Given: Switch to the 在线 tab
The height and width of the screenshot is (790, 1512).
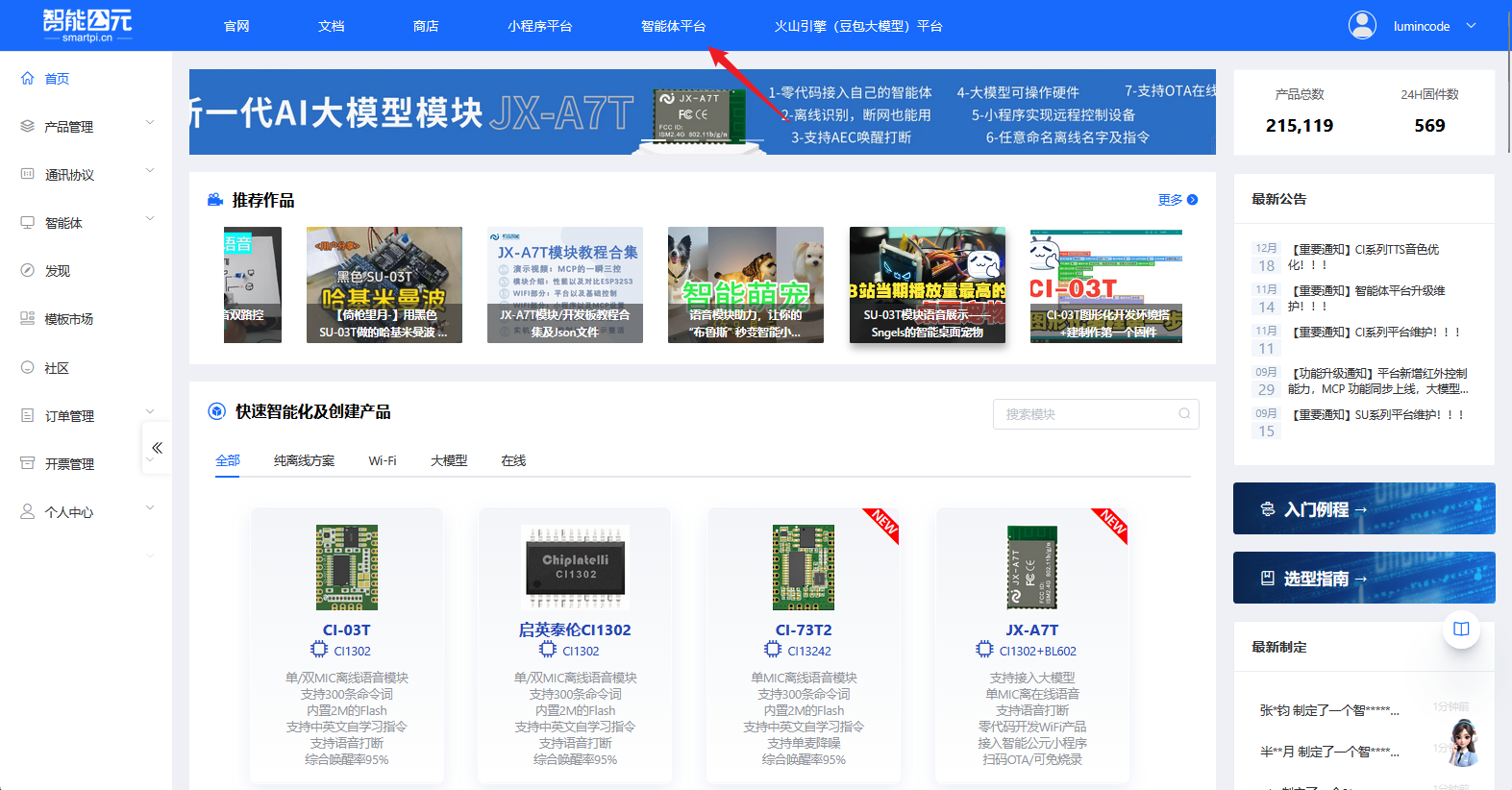Looking at the screenshot, I should pos(513,460).
